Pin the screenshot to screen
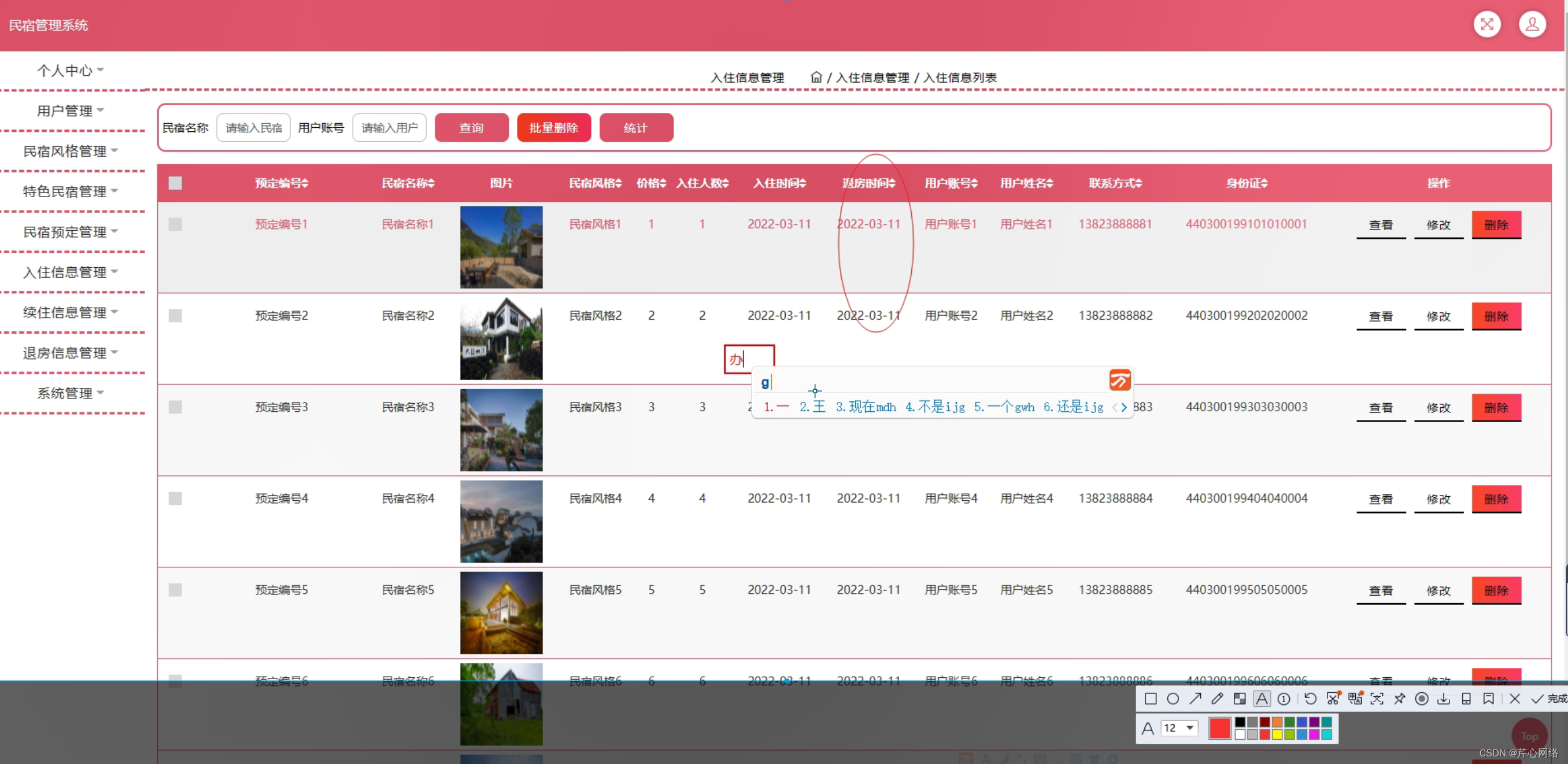The height and width of the screenshot is (764, 1568). 1399,698
